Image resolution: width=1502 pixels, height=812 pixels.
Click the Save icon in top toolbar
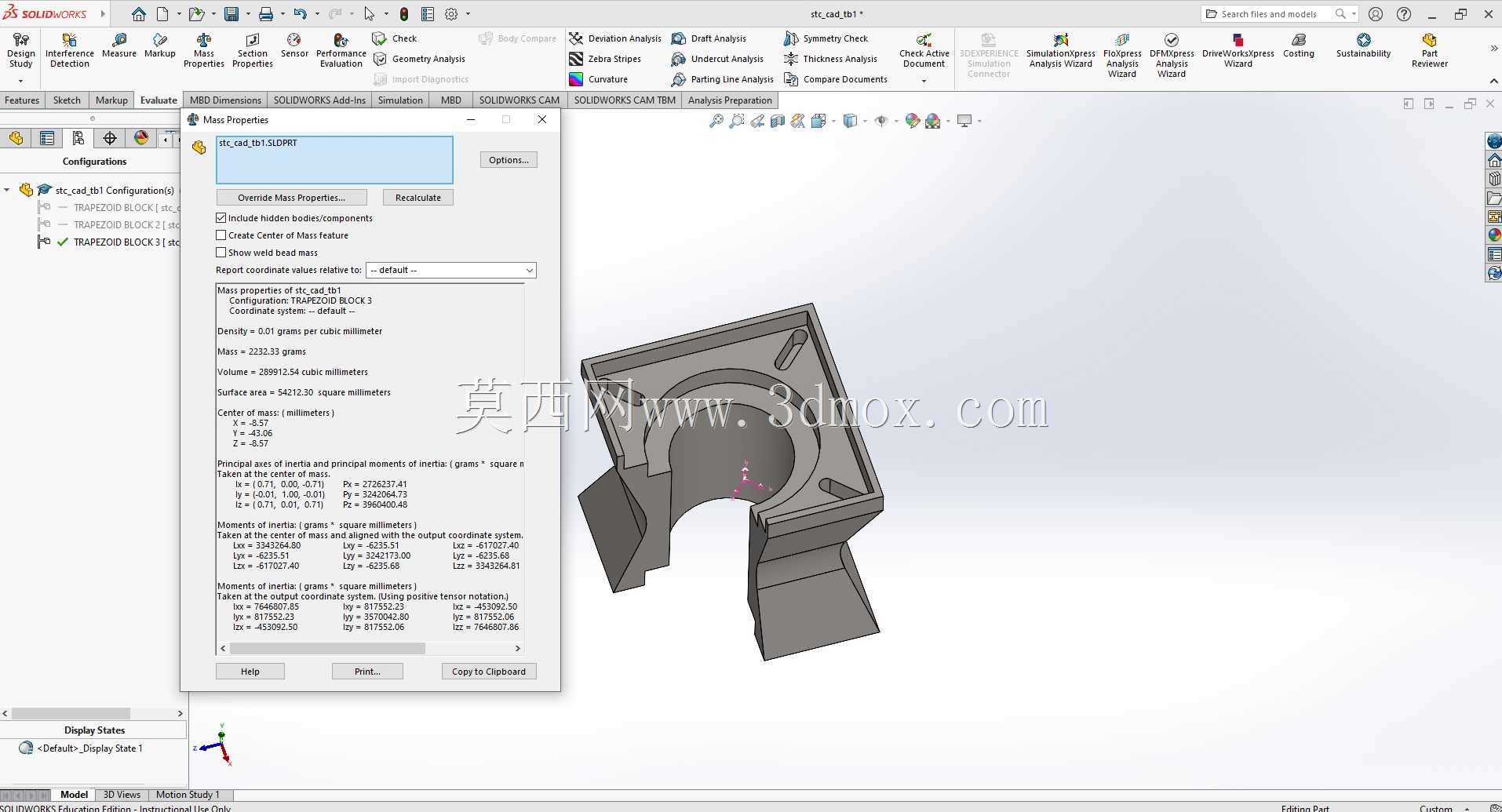[231, 14]
